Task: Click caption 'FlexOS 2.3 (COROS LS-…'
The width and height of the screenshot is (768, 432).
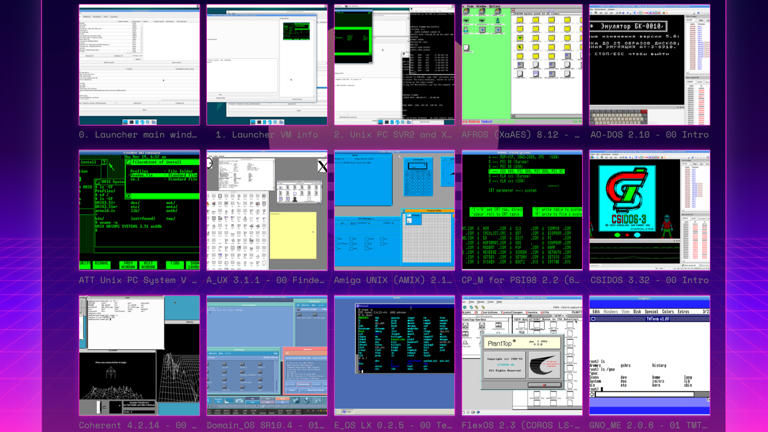Action: [521, 425]
